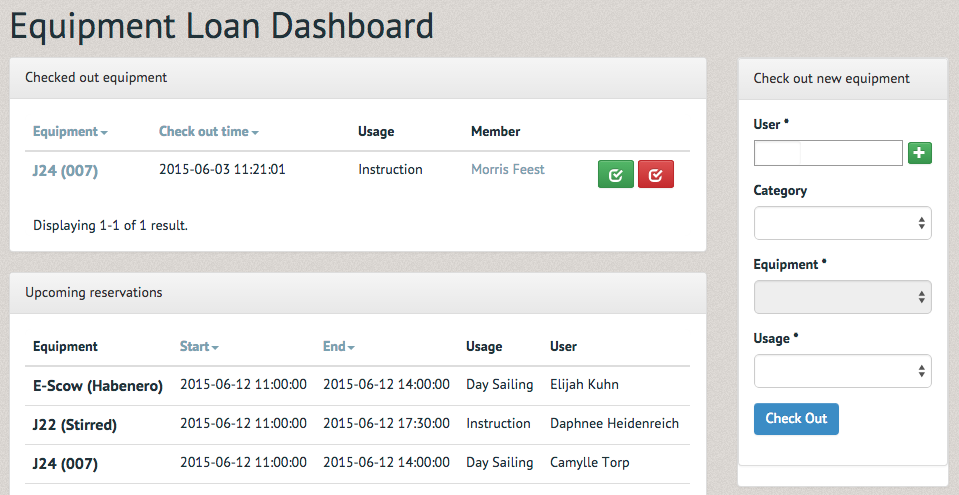Screen dimensions: 959x495
Task: Open the Category dropdown
Action: [842, 223]
